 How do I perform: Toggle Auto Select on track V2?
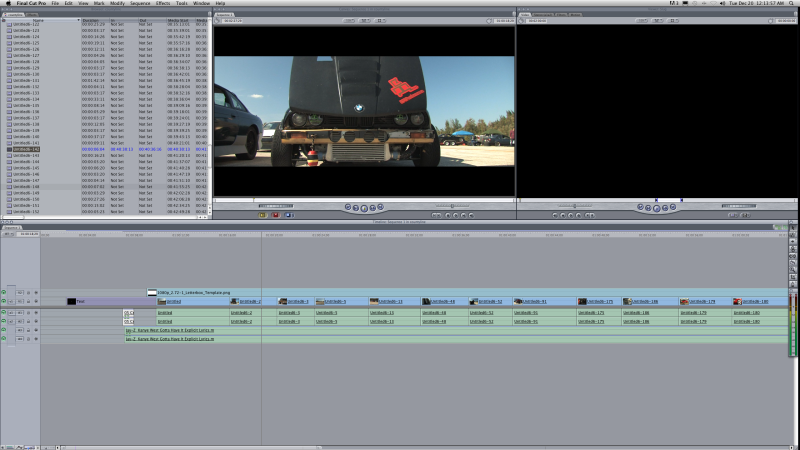pos(36,293)
